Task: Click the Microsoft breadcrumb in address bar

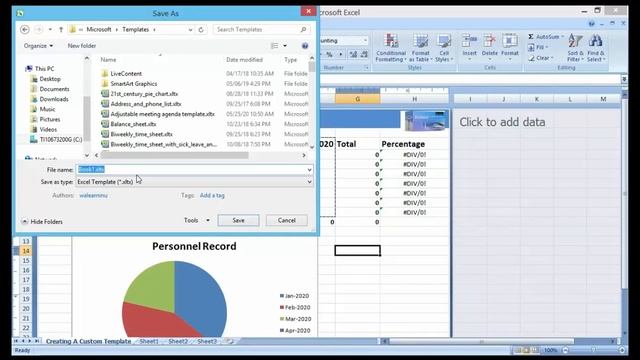Action: tap(99, 29)
